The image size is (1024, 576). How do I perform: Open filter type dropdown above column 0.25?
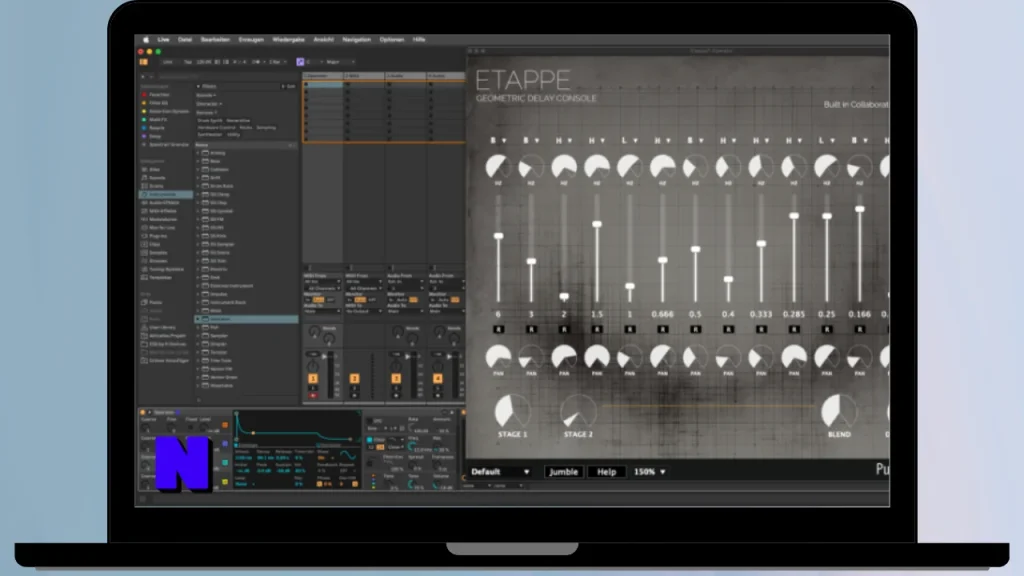(826, 140)
